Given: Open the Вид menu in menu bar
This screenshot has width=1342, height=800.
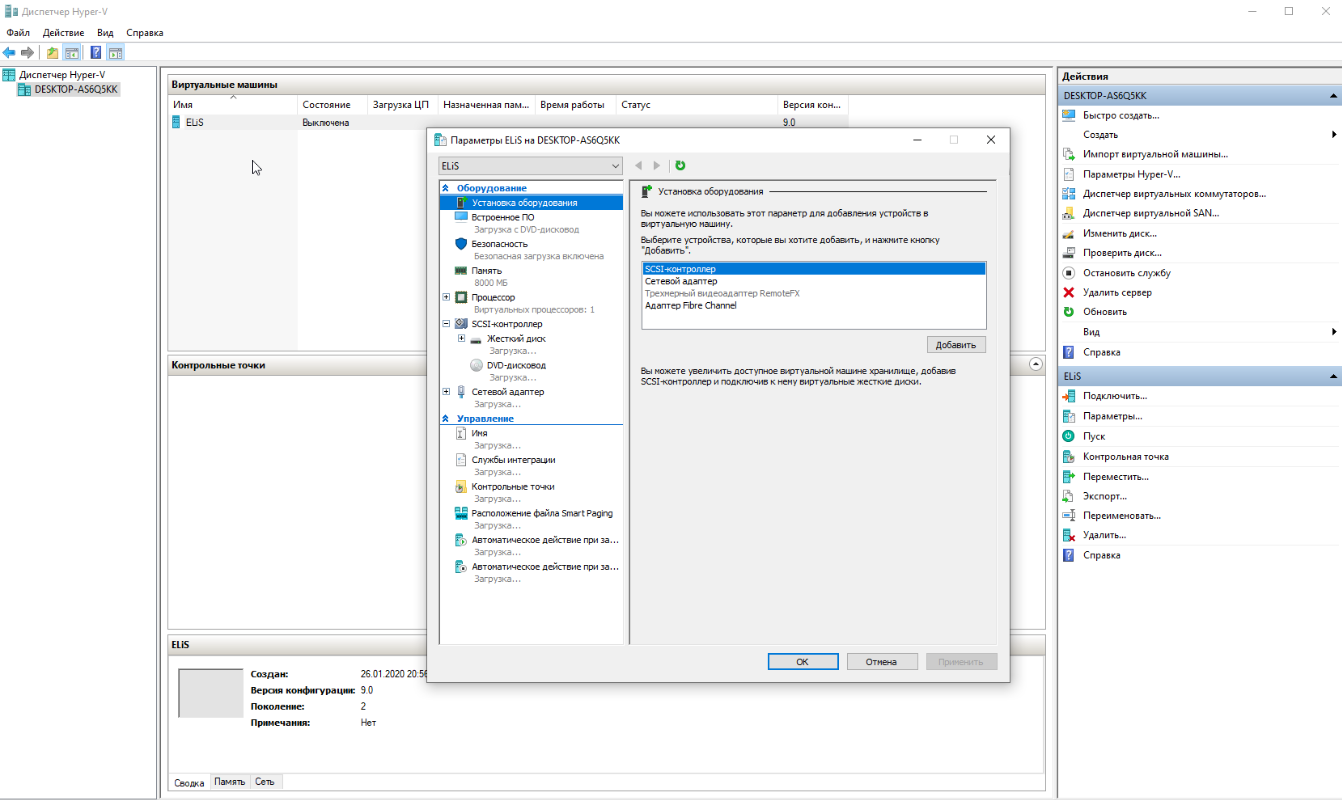Looking at the screenshot, I should pyautogui.click(x=105, y=33).
